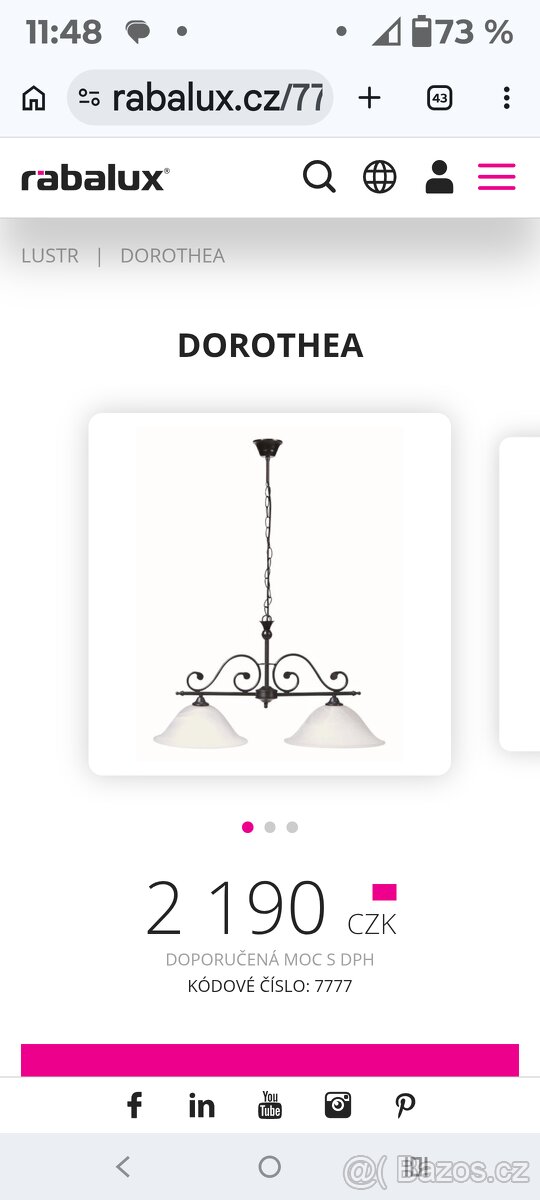Open the Dorothea chandelier product image
The height and width of the screenshot is (1200, 540).
[x=270, y=594]
